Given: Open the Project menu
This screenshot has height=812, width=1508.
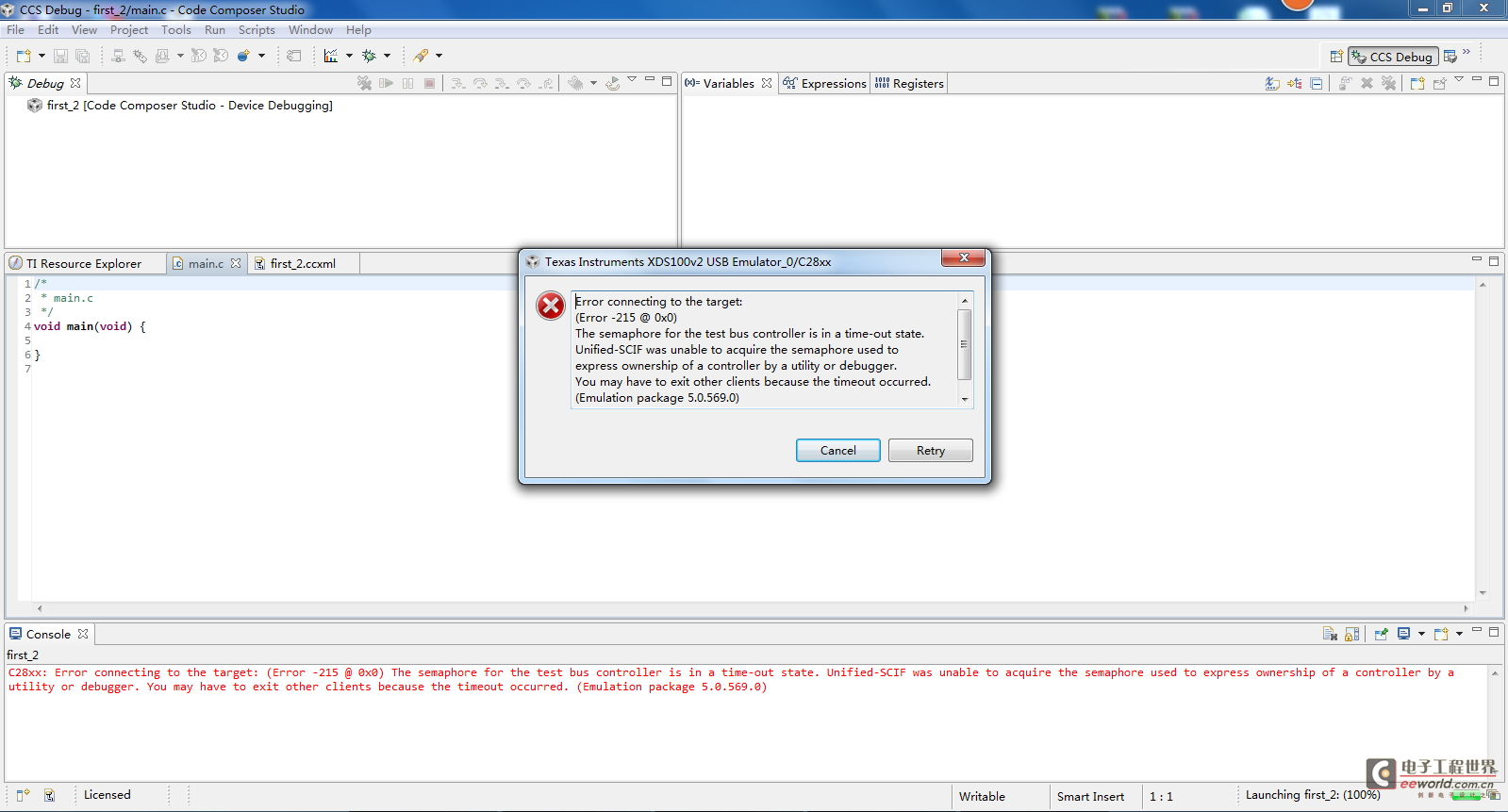Looking at the screenshot, I should click(x=129, y=30).
